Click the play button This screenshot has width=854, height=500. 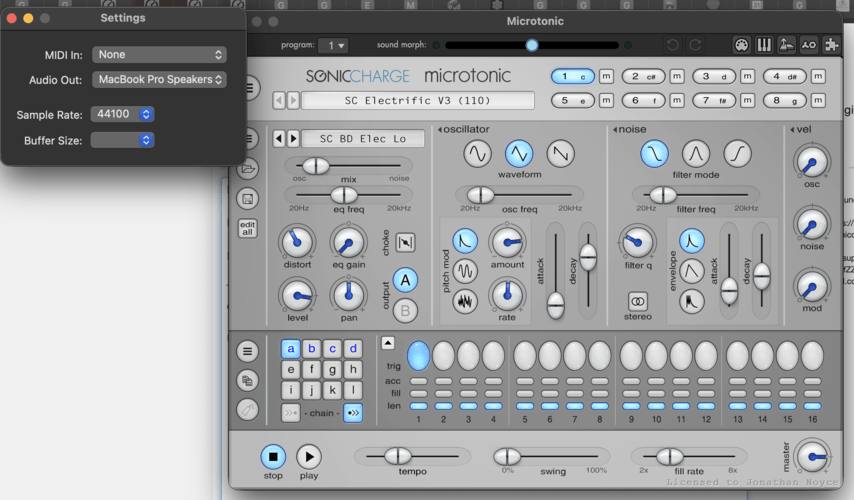[x=309, y=456]
